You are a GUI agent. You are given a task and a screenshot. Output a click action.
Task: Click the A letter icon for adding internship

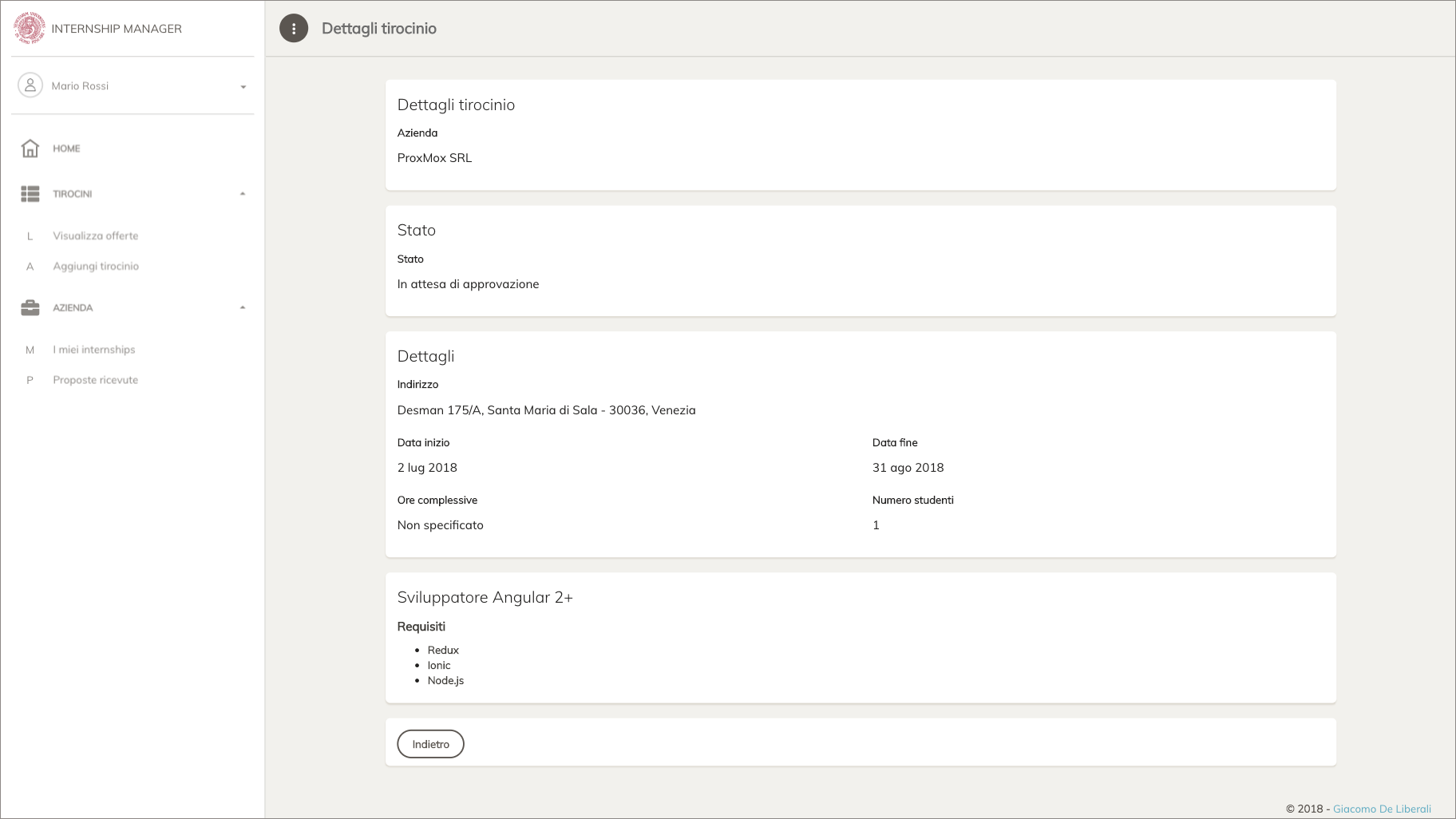[x=30, y=267]
